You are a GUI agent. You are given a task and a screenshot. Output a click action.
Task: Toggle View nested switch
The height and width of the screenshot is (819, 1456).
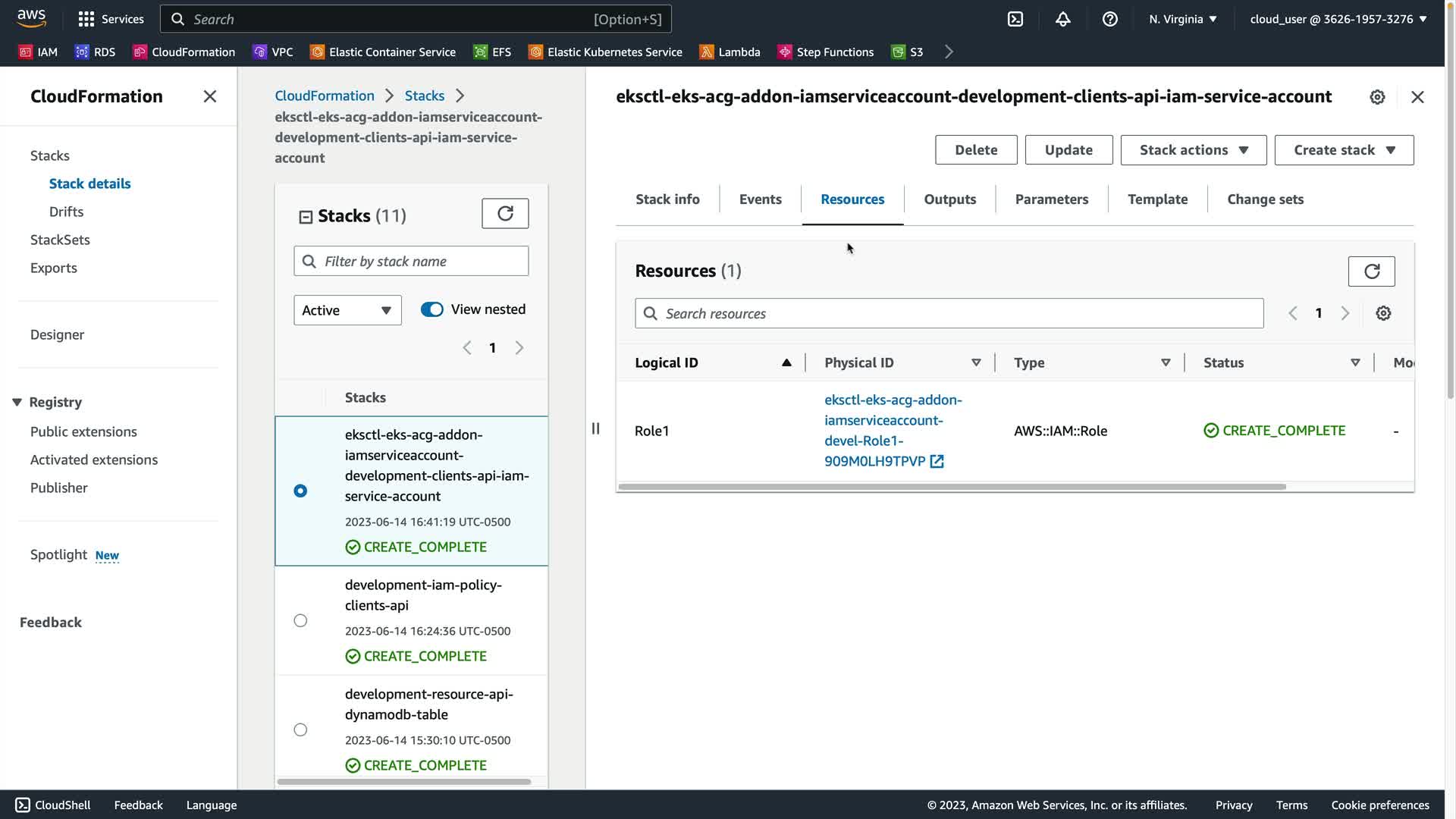(x=432, y=309)
